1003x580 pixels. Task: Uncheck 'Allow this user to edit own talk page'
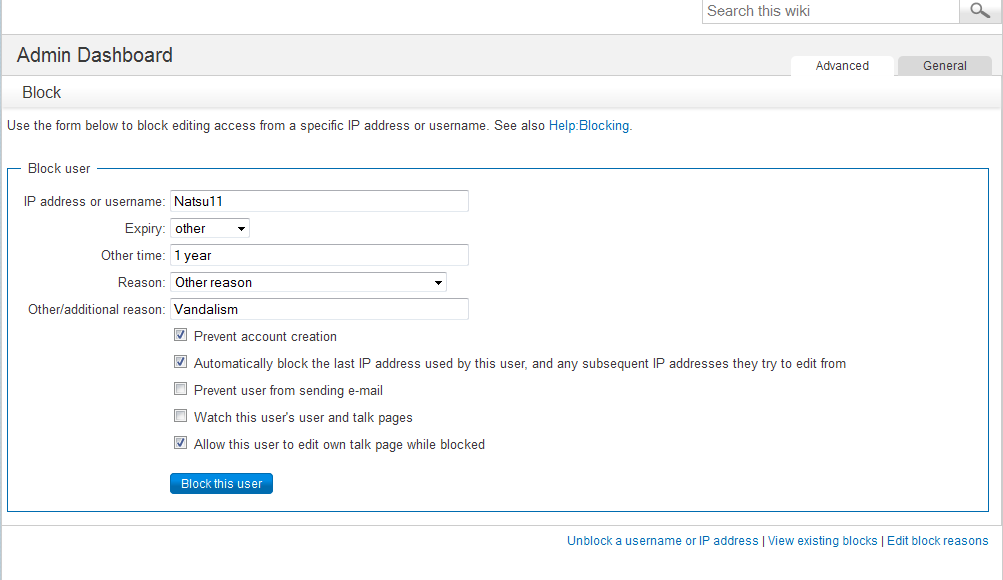pyautogui.click(x=180, y=443)
